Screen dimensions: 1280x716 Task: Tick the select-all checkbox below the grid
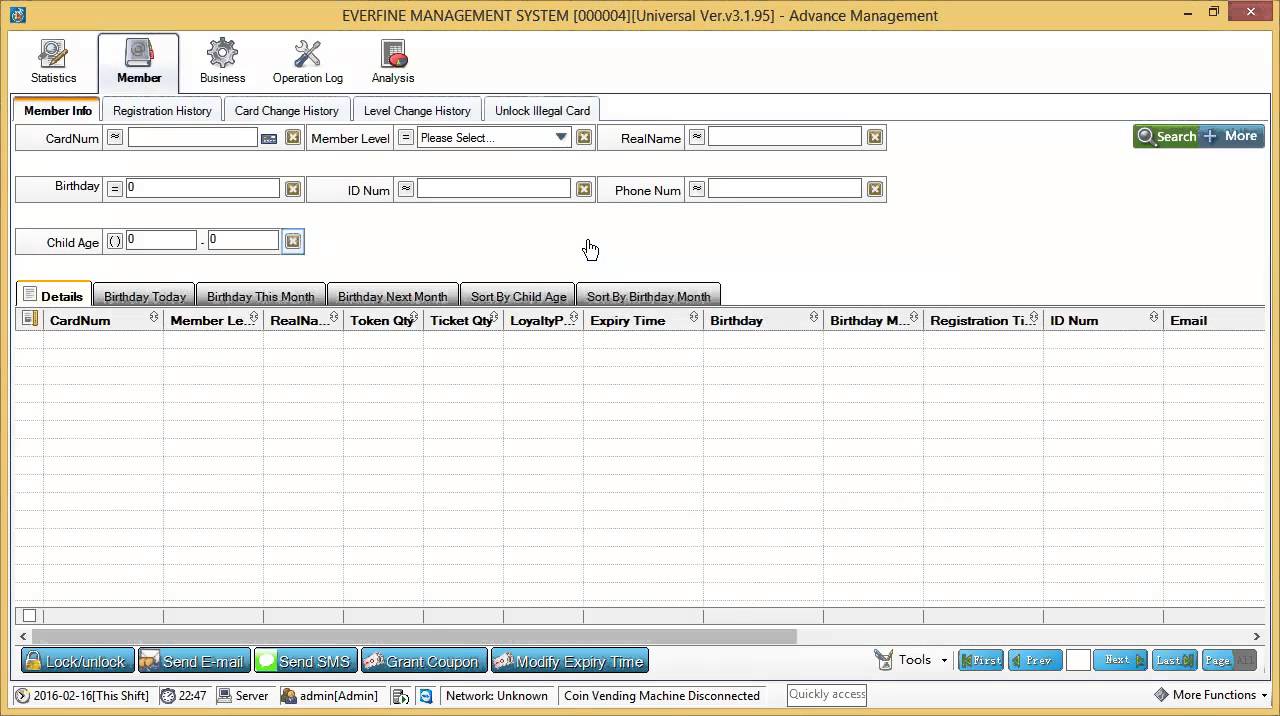tap(29, 616)
